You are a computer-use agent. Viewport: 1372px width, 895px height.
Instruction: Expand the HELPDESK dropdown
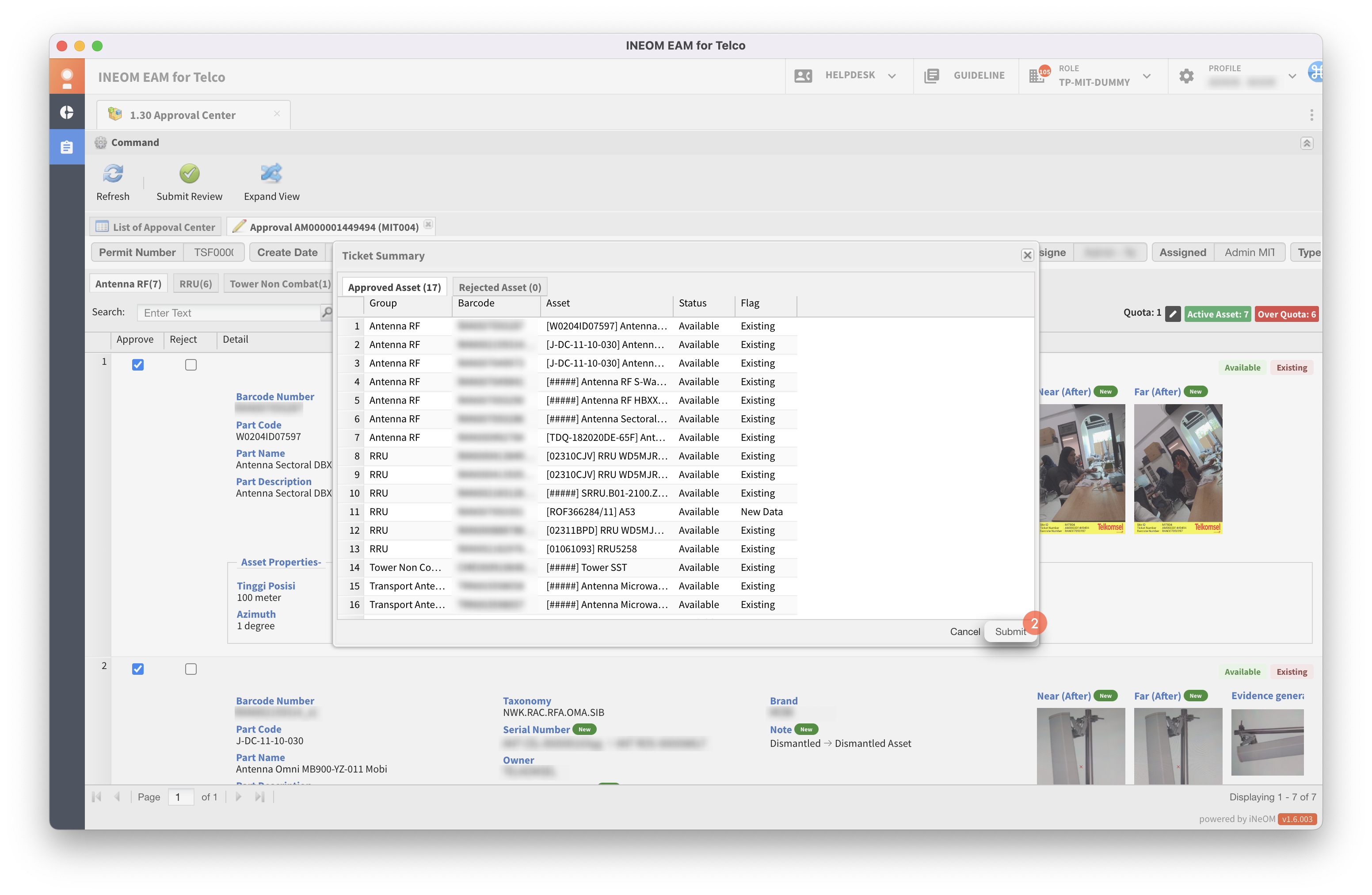(892, 76)
